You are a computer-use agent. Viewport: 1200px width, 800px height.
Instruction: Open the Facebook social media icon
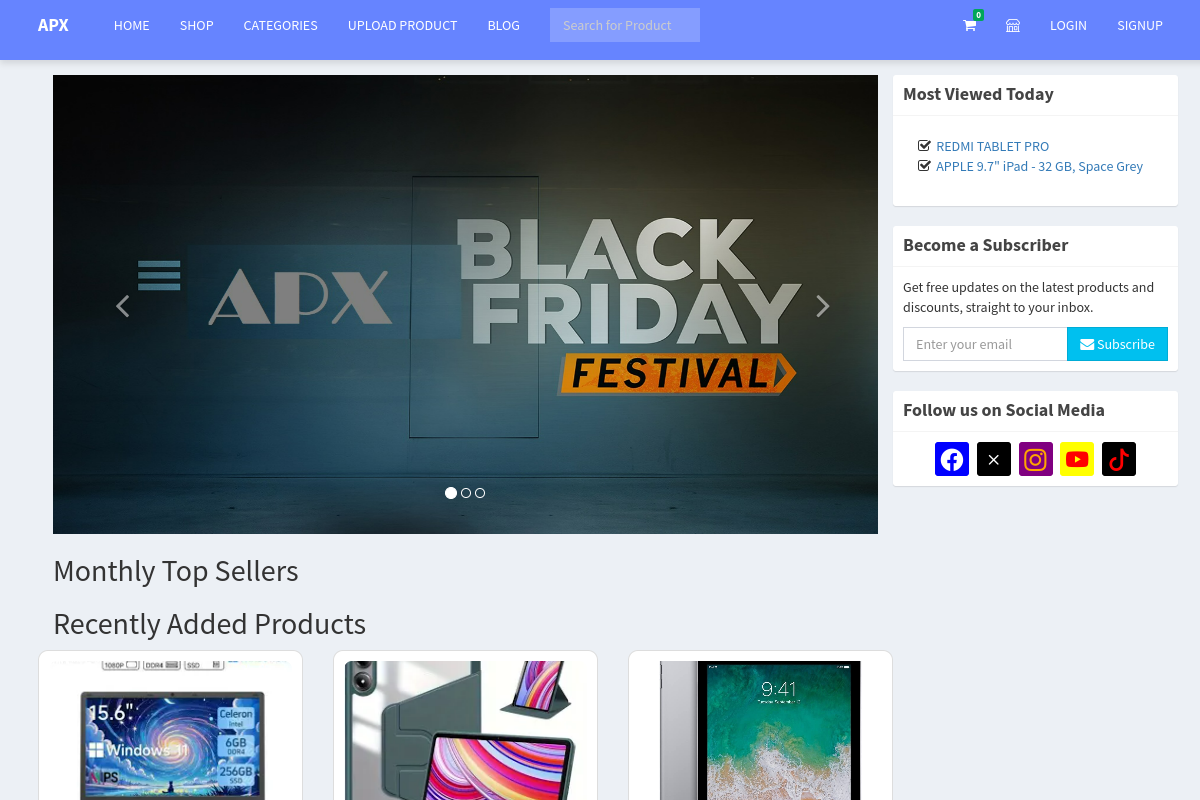(x=952, y=459)
